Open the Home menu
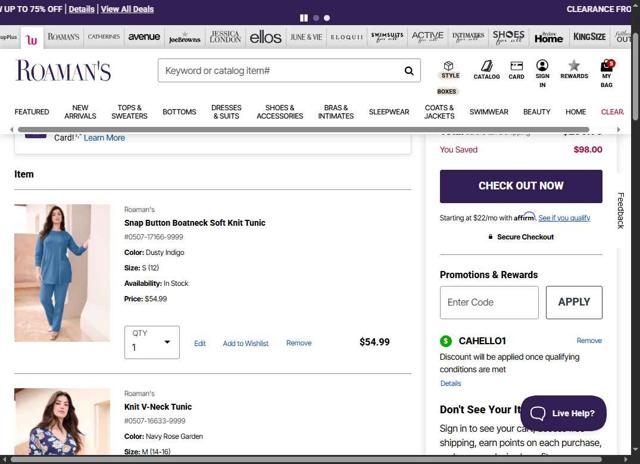Image resolution: width=640 pixels, height=464 pixels. [x=576, y=112]
